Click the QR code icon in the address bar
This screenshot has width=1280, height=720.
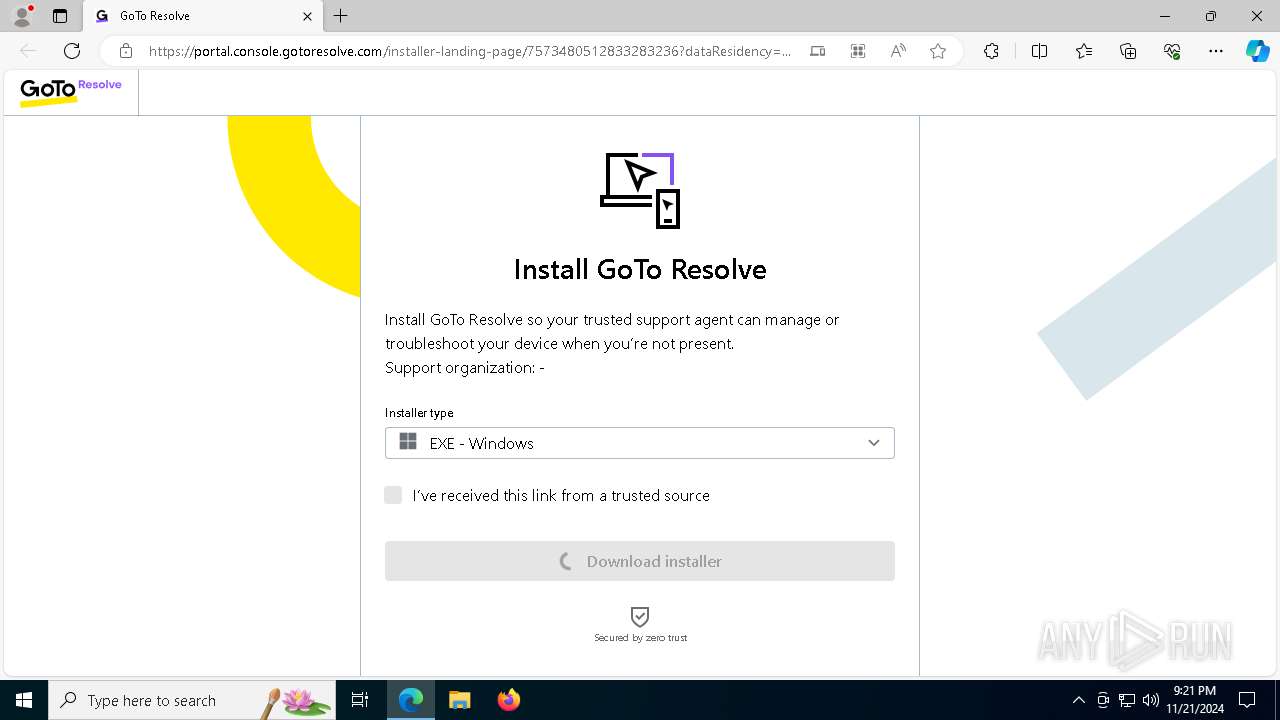[858, 51]
